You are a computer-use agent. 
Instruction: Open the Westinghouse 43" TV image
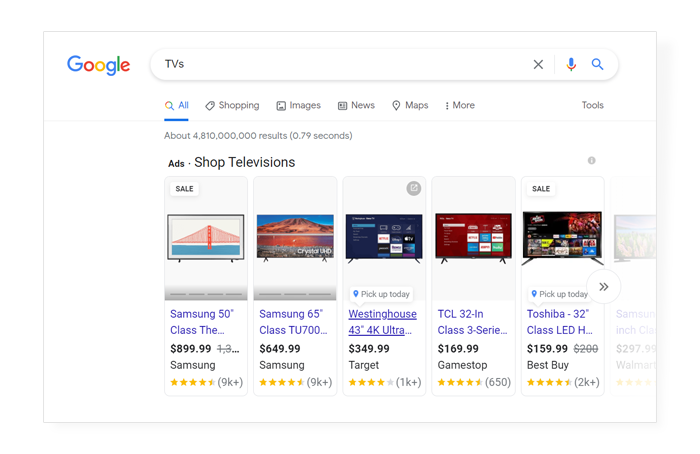[384, 238]
